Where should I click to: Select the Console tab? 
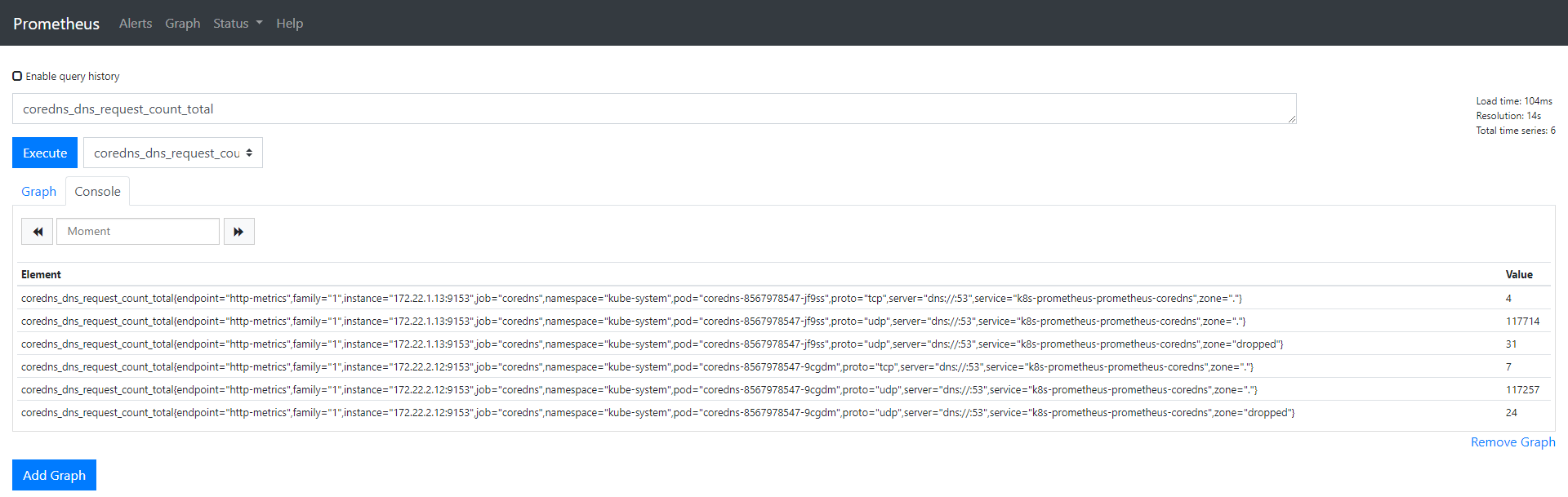[x=97, y=192]
